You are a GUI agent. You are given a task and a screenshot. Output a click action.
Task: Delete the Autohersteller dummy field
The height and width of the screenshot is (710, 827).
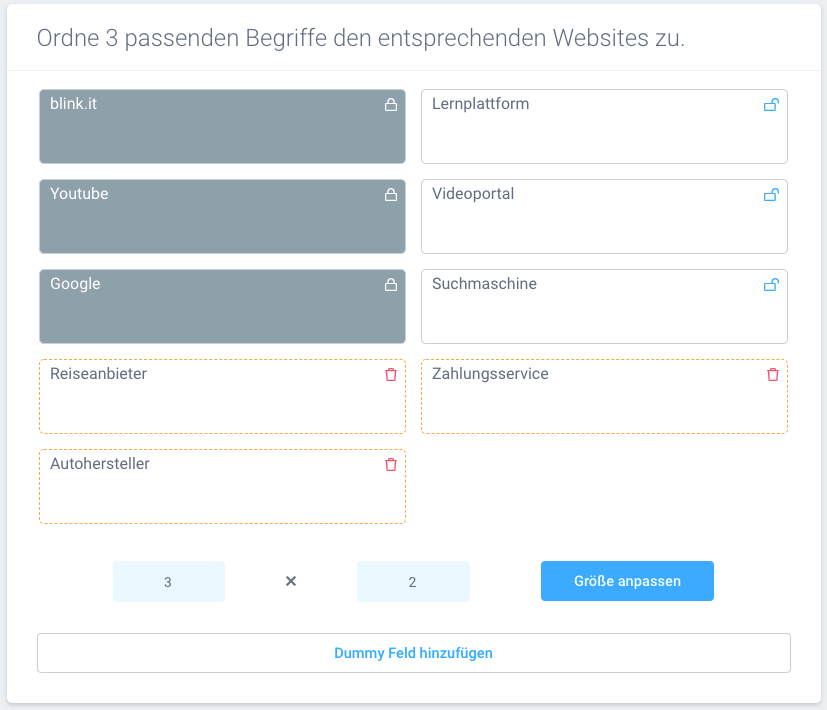click(391, 465)
